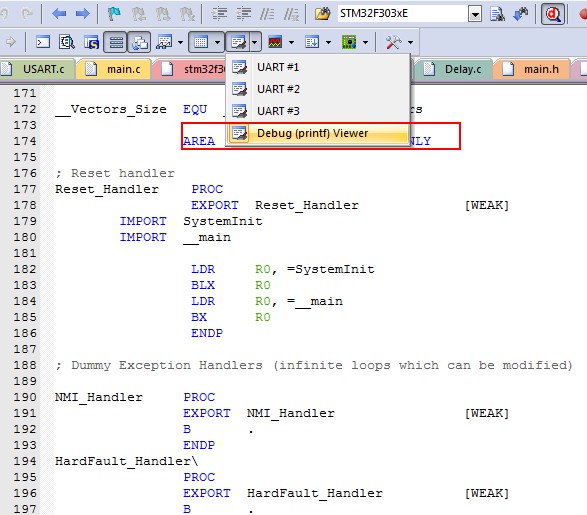Screen dimensions: 587x515
Task: Uncomment the selected lines
Action: [x=291, y=14]
